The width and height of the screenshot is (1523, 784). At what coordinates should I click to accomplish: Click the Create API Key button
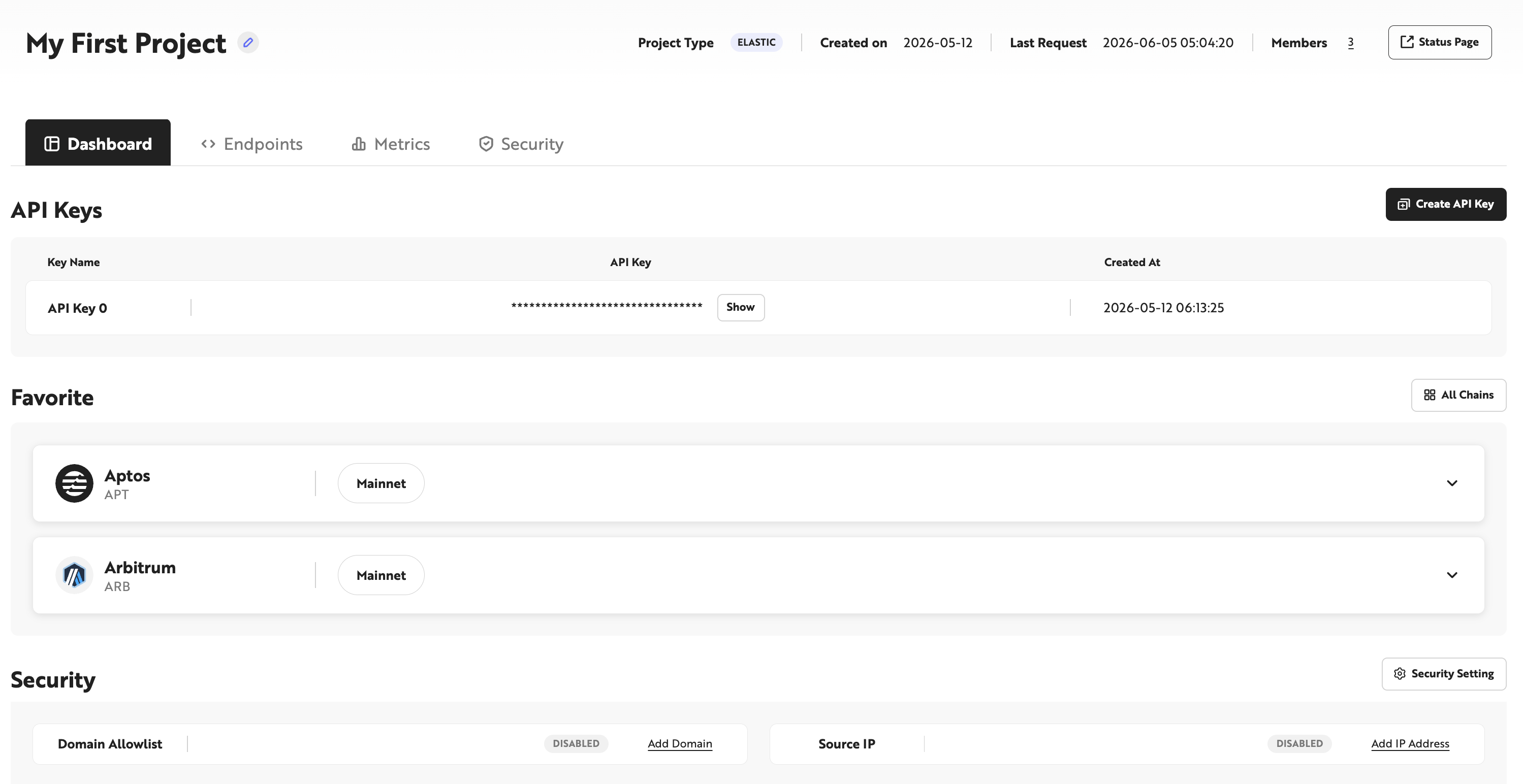point(1446,204)
